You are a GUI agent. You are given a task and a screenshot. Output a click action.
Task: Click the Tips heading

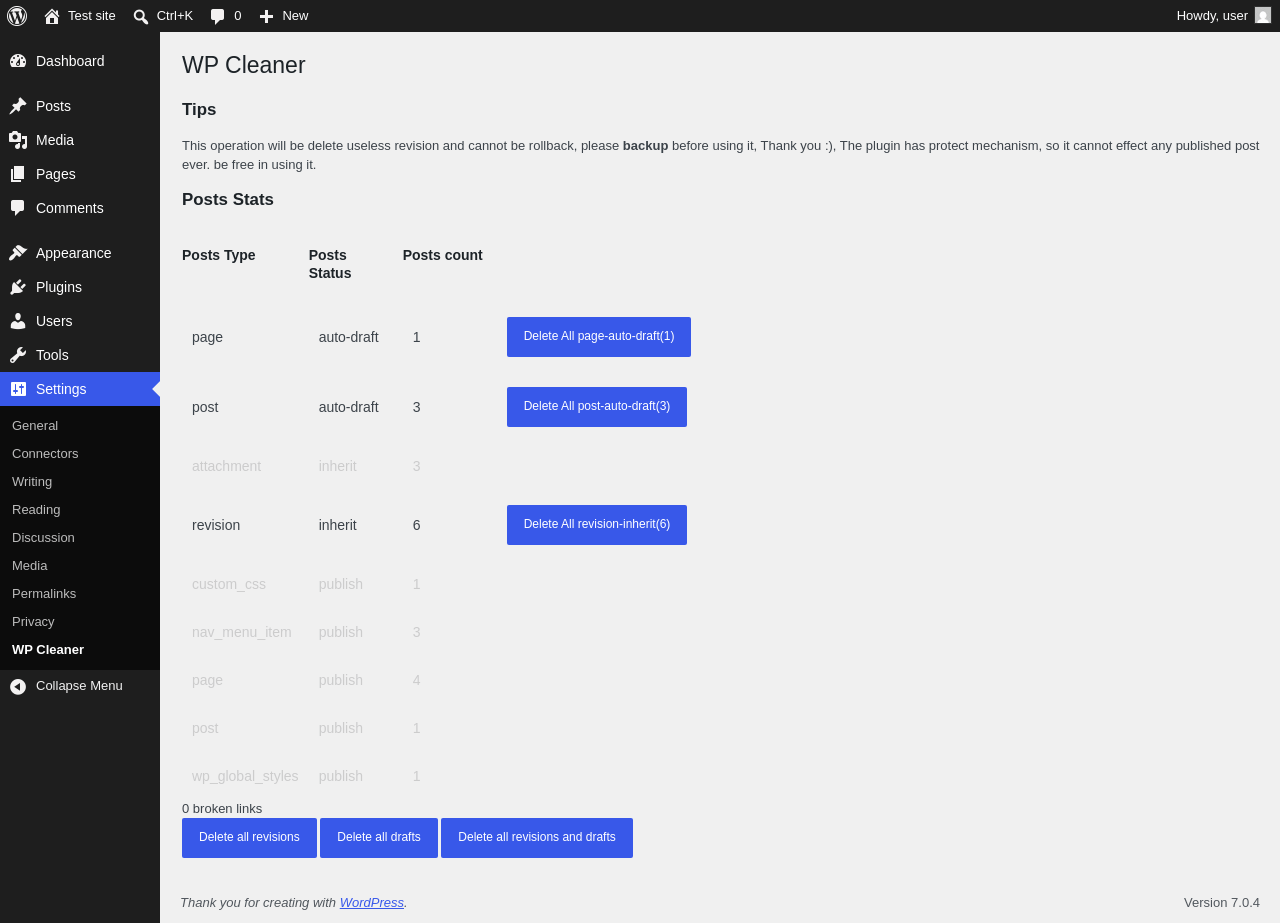pyautogui.click(x=199, y=110)
